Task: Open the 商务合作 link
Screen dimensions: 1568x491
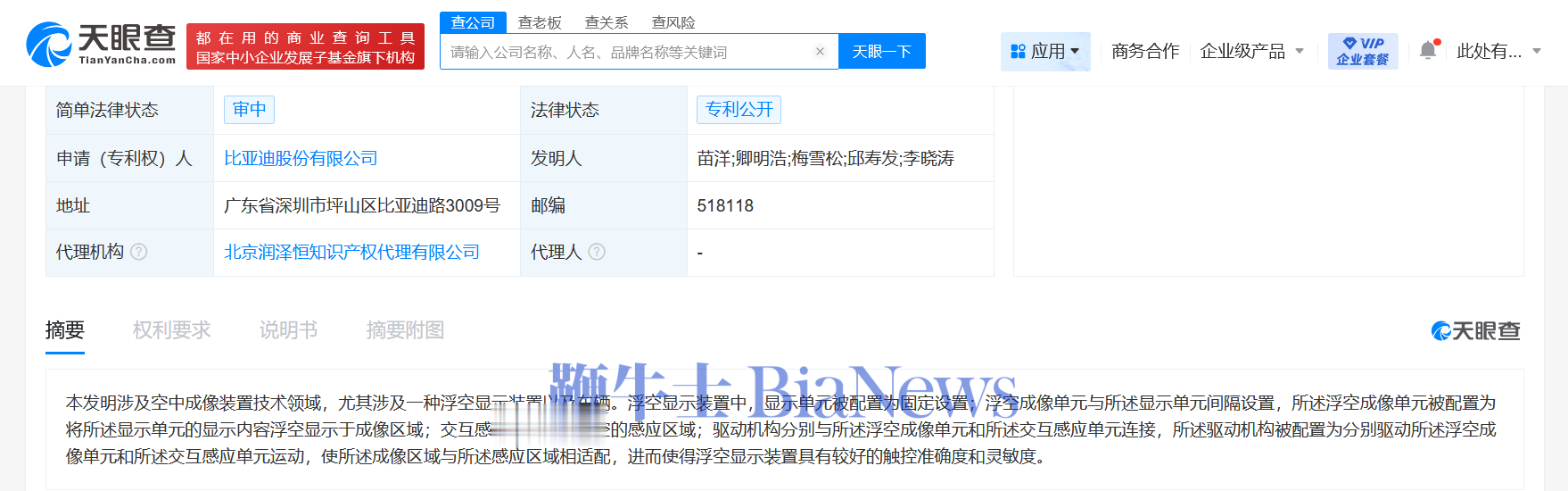Action: point(1145,51)
